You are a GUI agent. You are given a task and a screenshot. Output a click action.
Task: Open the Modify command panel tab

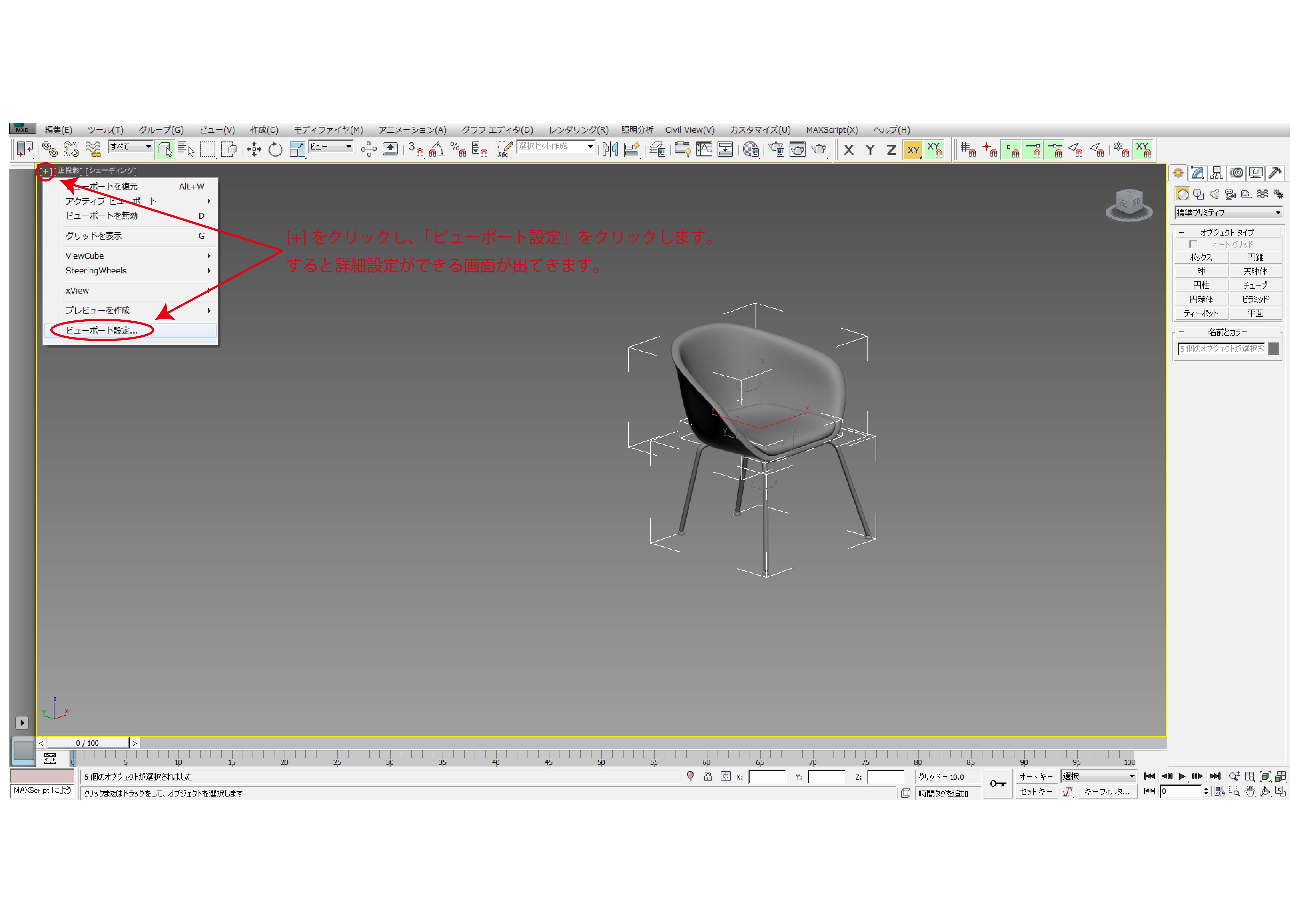tap(1197, 173)
